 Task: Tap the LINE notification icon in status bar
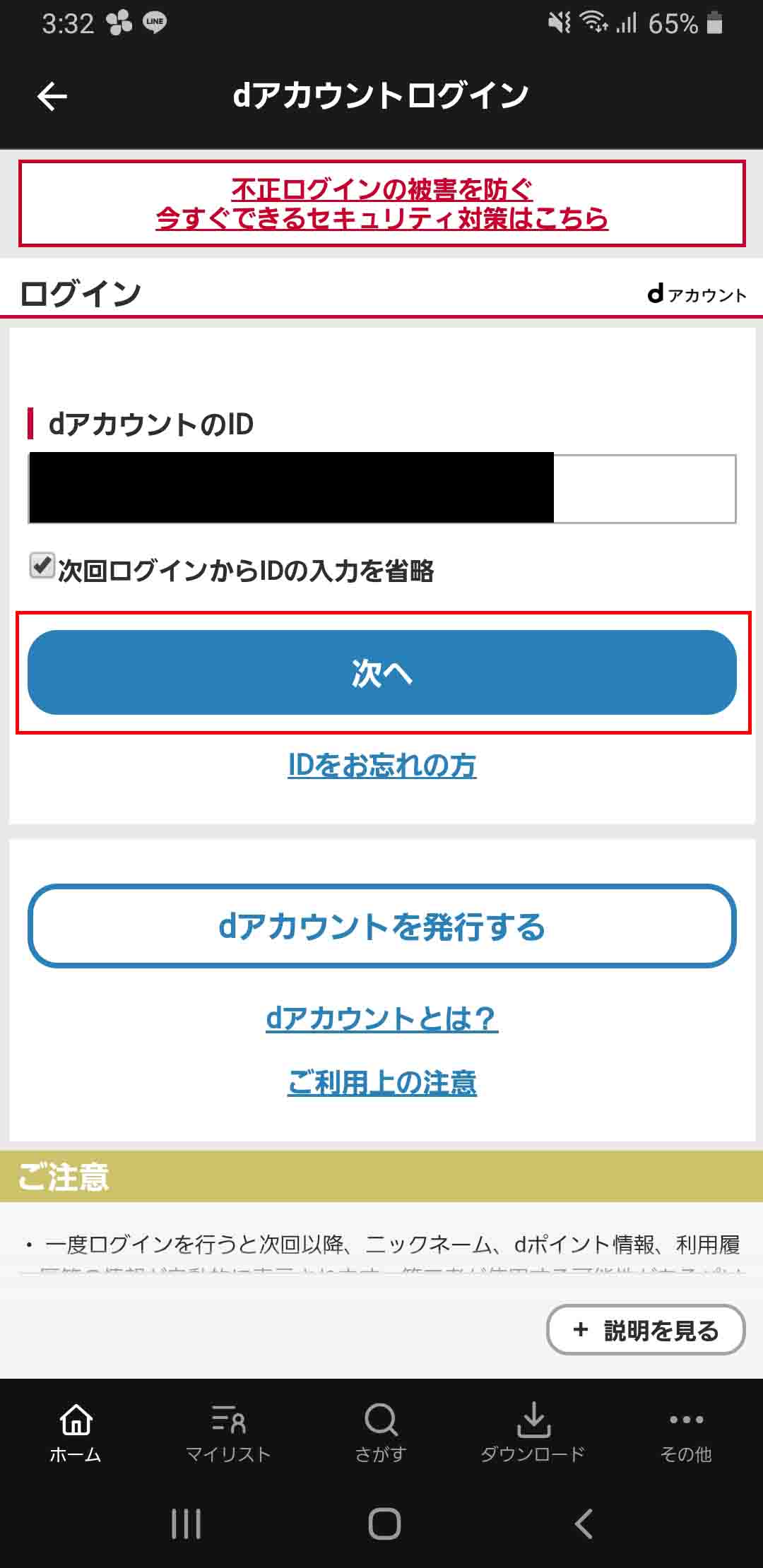155,23
